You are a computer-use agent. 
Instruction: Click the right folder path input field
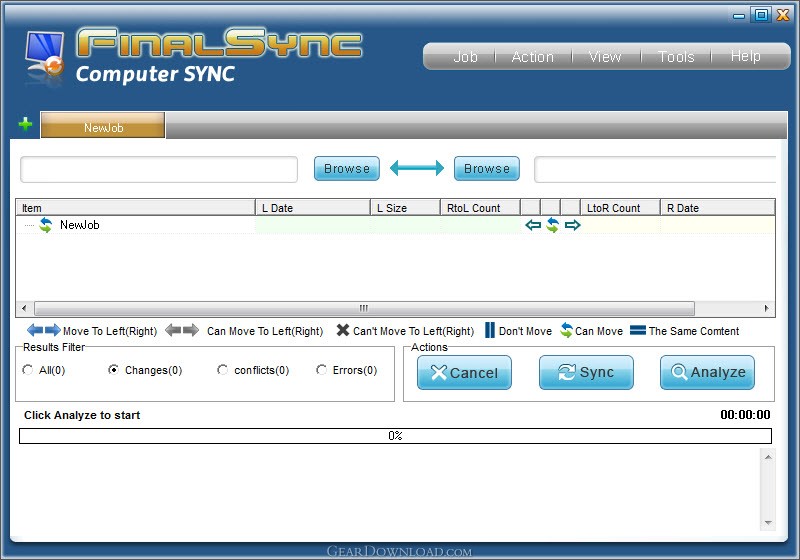click(655, 169)
